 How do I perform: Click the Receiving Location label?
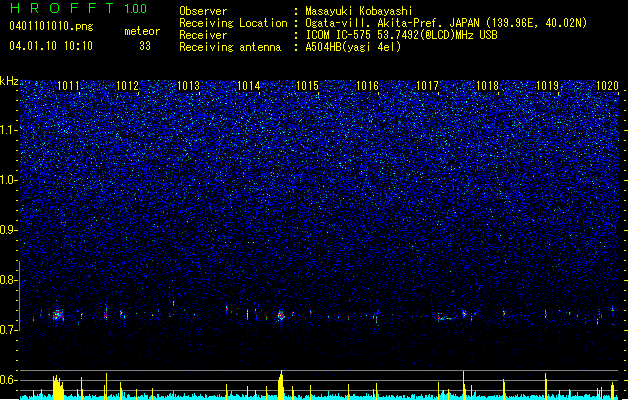click(x=233, y=23)
